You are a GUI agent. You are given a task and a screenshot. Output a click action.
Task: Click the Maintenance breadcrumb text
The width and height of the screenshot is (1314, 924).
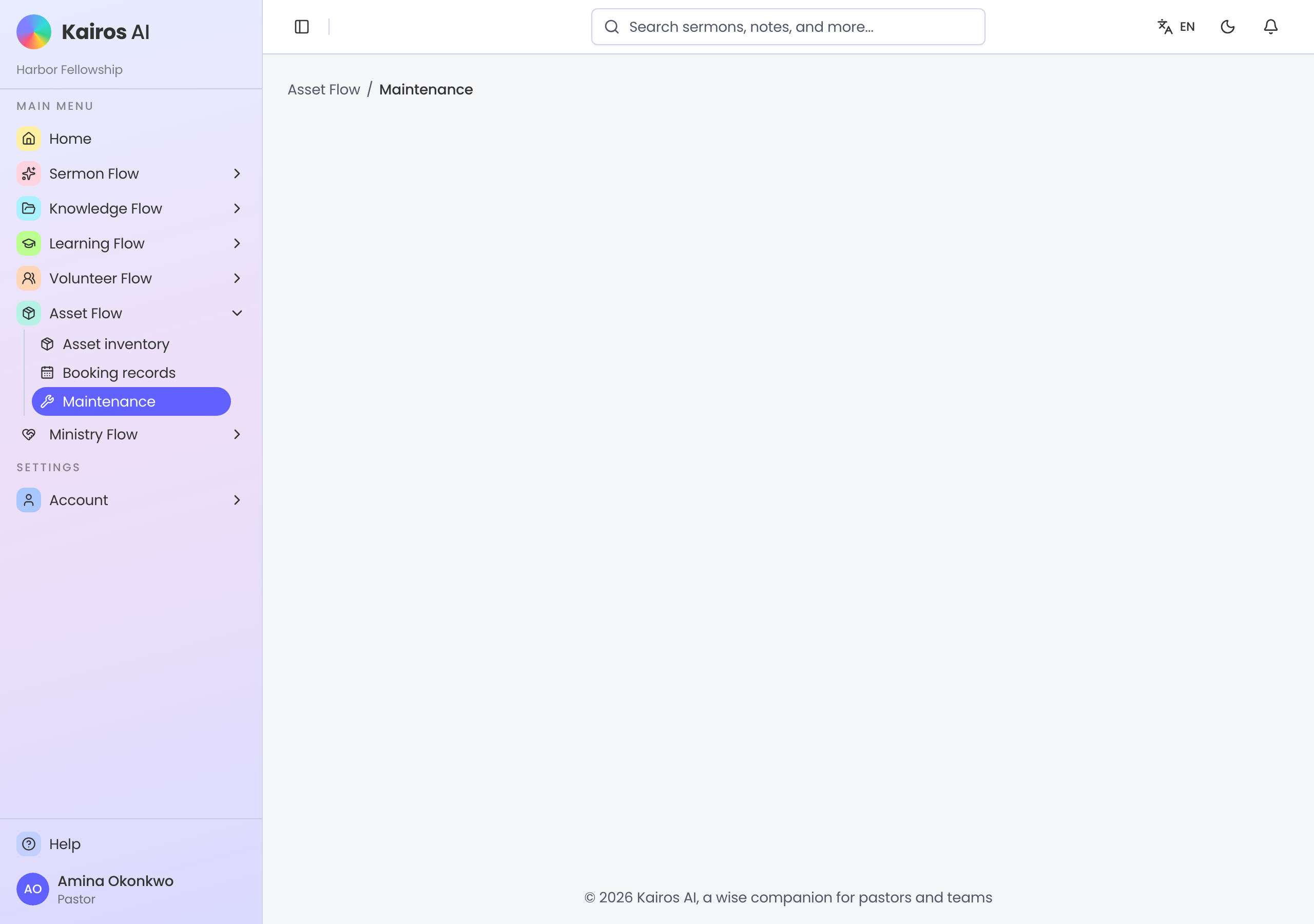(x=426, y=89)
